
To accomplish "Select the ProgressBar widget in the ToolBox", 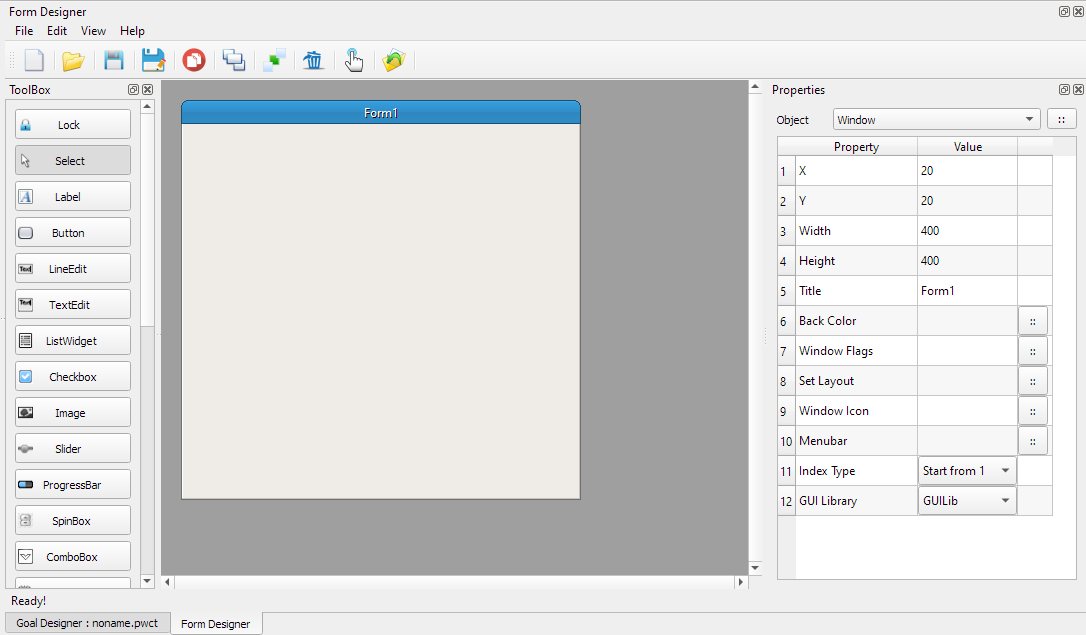I will pos(72,484).
